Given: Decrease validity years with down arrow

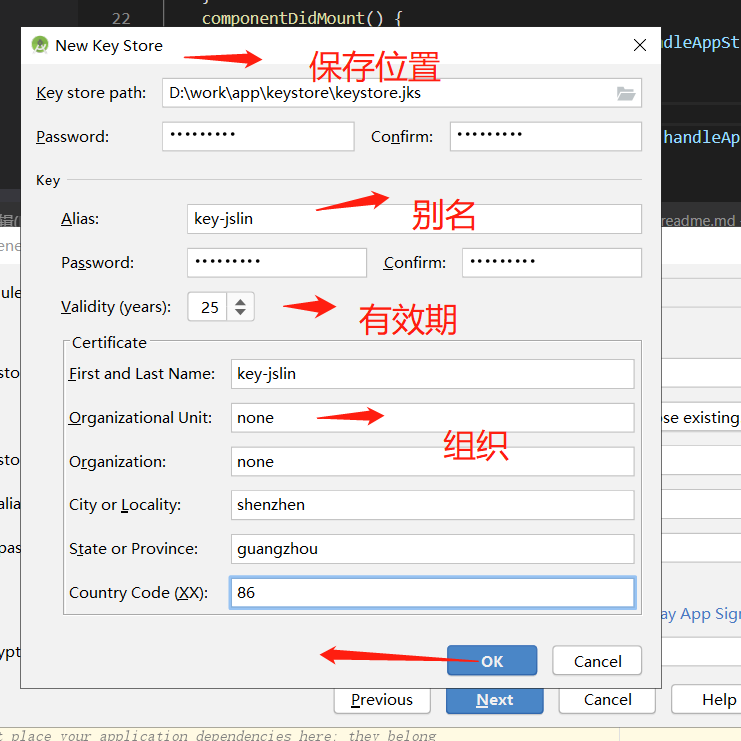Looking at the screenshot, I should (x=241, y=312).
